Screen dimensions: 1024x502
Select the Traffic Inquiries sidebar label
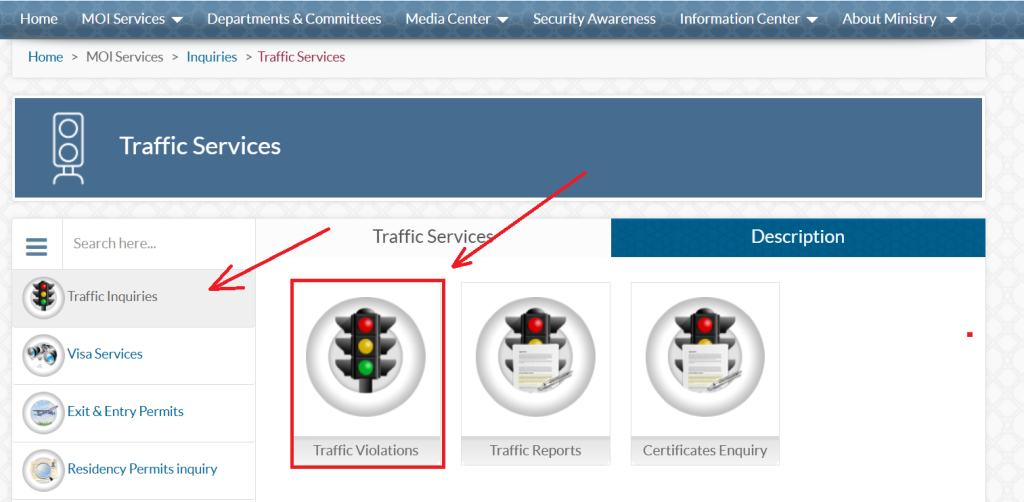click(x=112, y=296)
